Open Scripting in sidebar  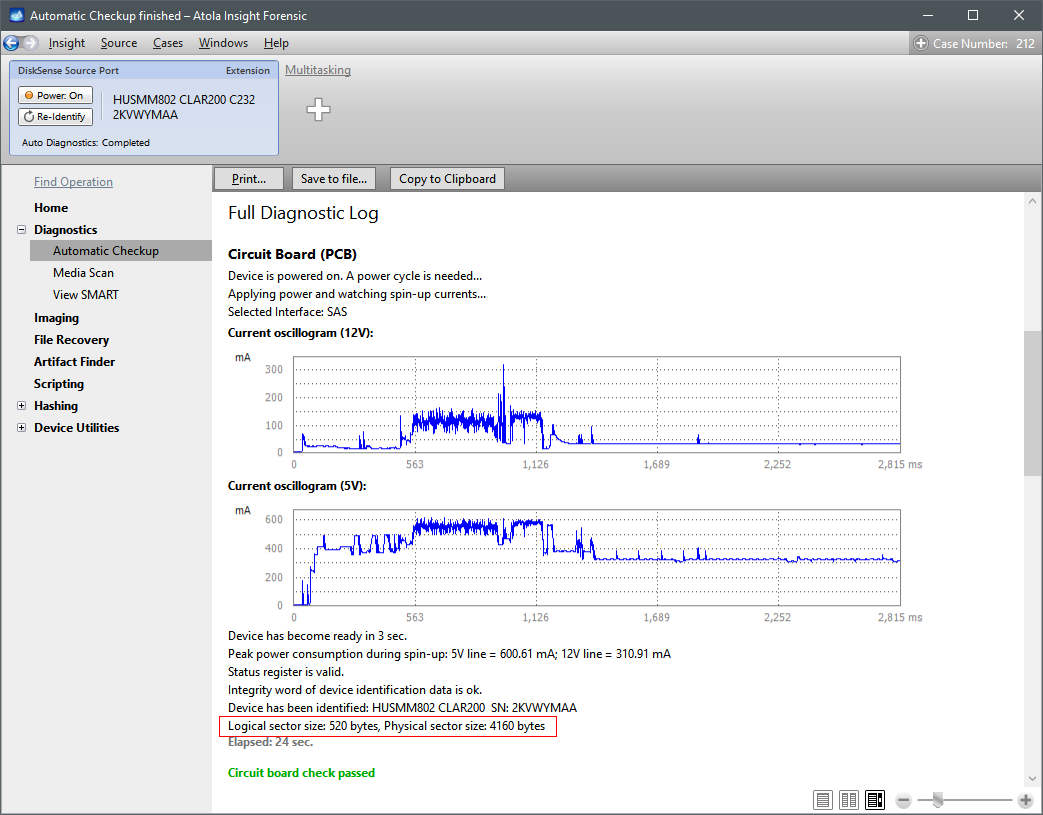pos(59,384)
